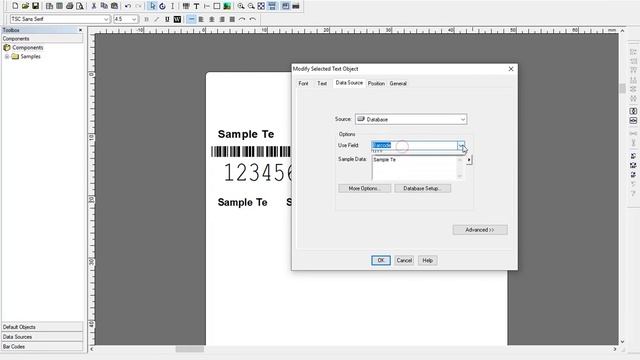Open the TSC Sans Serif font dropdown

click(106, 19)
